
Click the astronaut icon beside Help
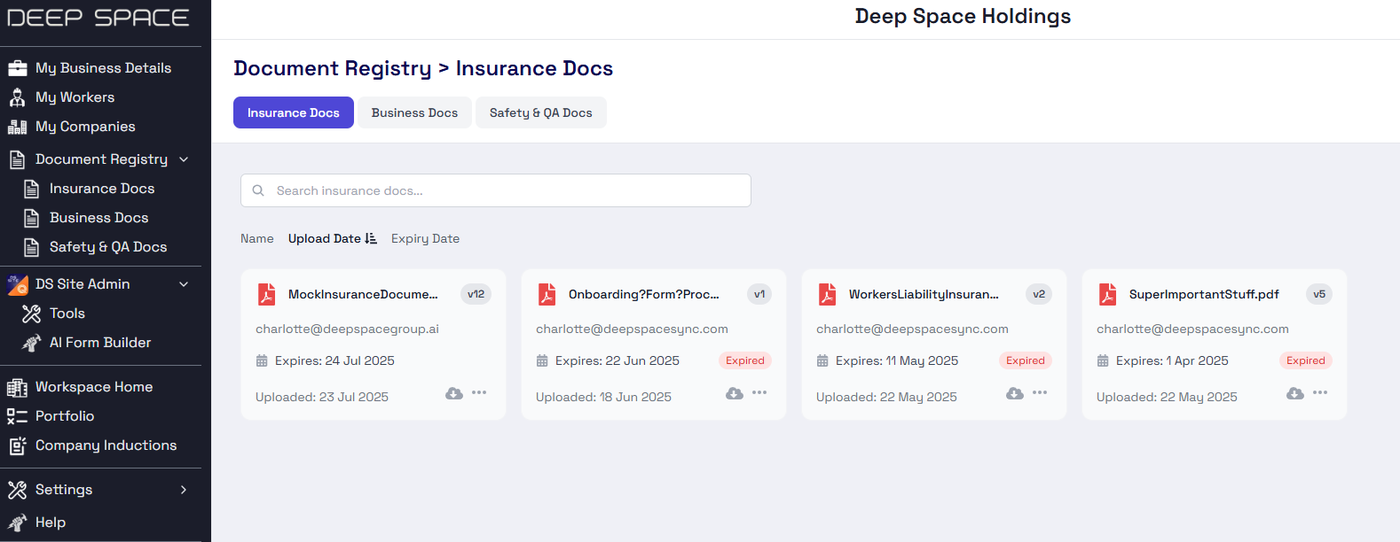coord(17,522)
